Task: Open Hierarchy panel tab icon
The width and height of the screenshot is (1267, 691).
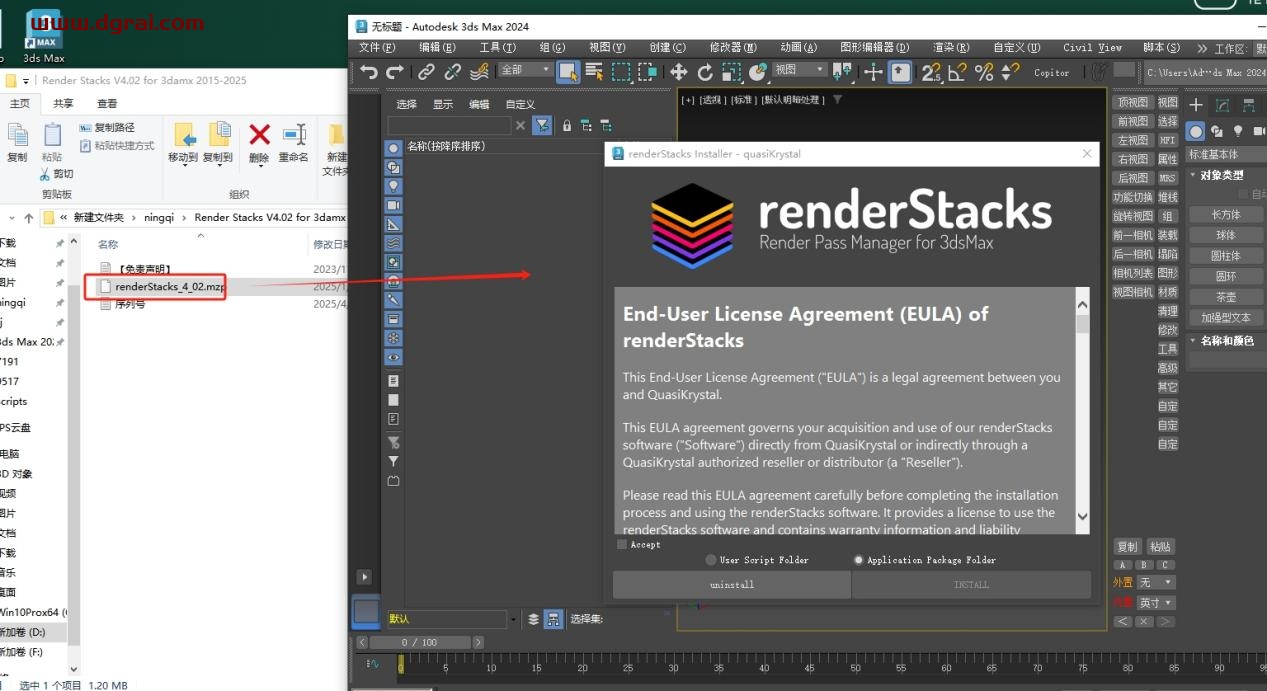Action: click(x=1248, y=105)
